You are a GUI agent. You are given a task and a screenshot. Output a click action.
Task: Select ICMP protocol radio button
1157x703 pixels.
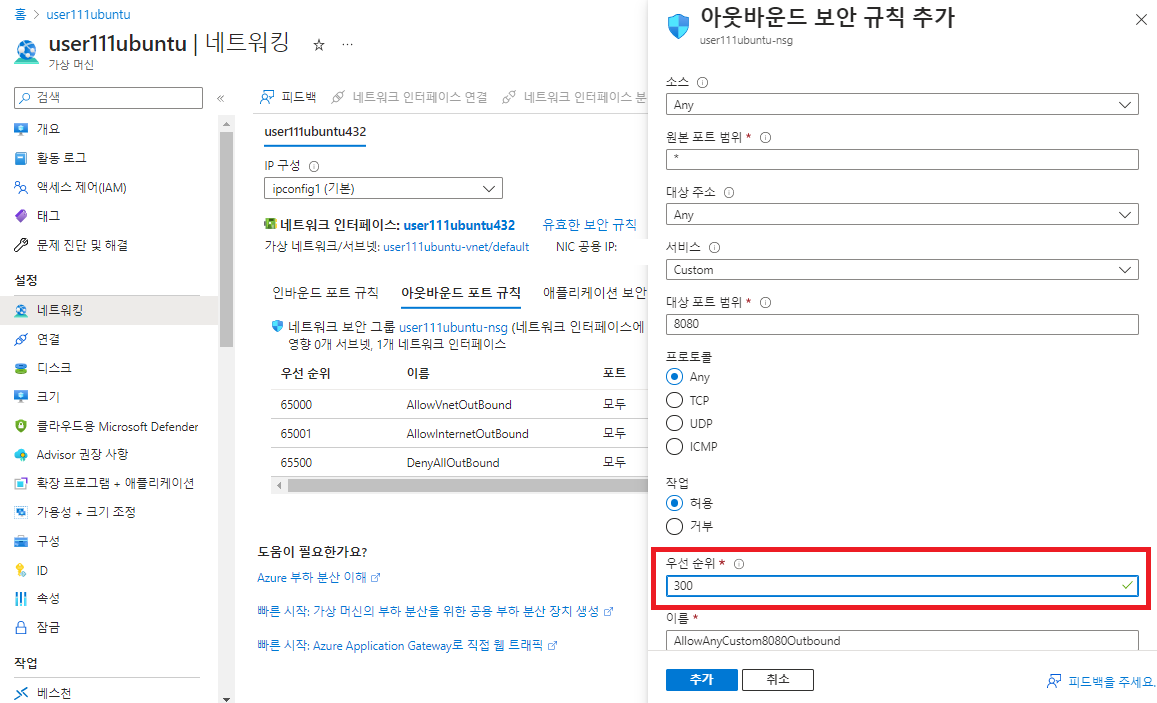coord(674,446)
